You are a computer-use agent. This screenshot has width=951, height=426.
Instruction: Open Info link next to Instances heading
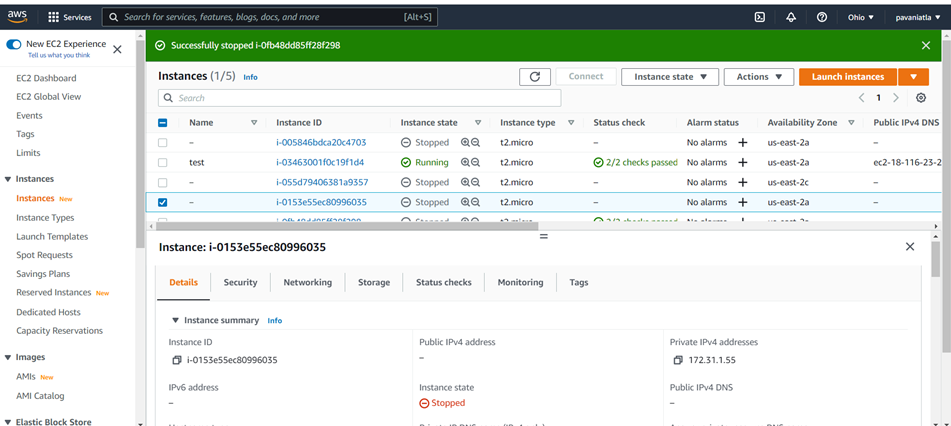pyautogui.click(x=250, y=77)
